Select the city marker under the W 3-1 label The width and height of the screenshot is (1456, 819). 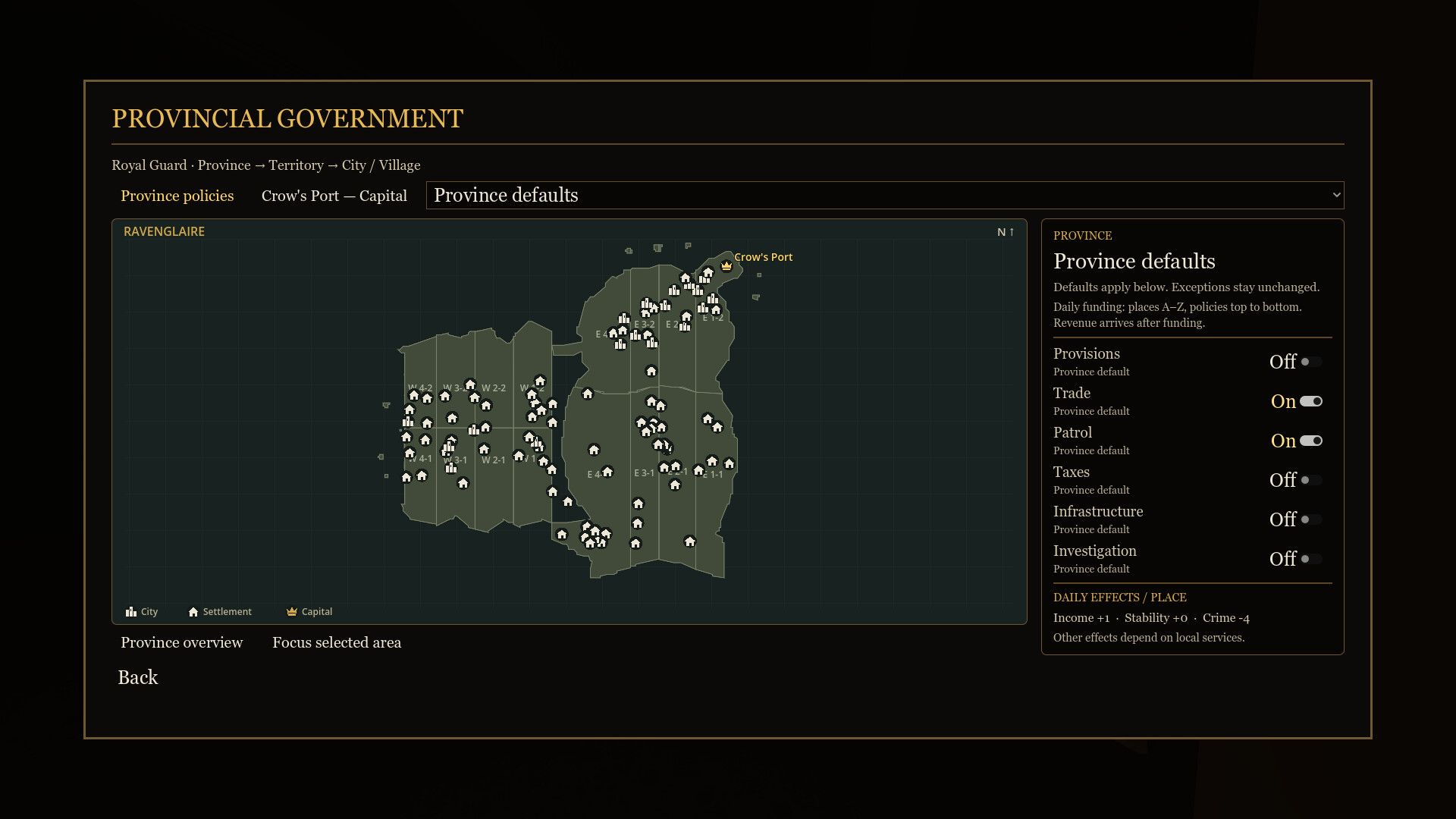point(451,468)
